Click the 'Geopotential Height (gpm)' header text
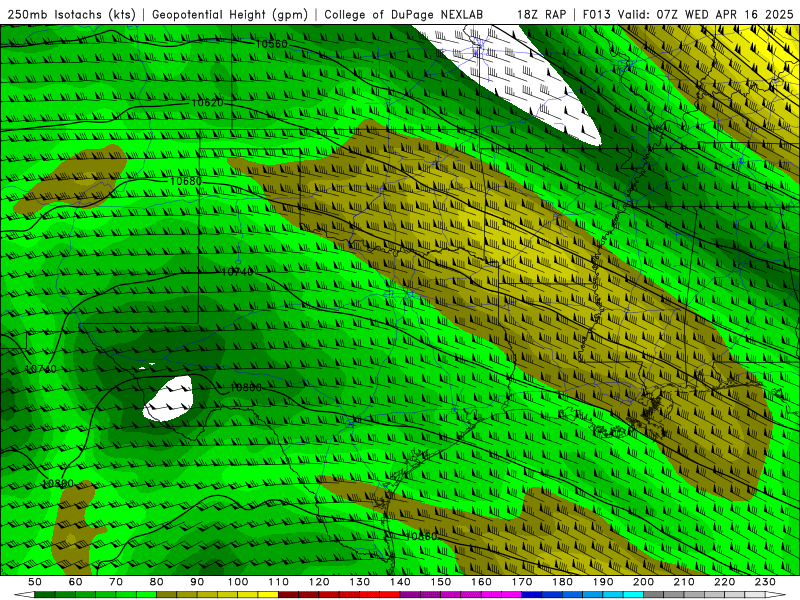Image resolution: width=800 pixels, height=600 pixels. click(x=230, y=14)
